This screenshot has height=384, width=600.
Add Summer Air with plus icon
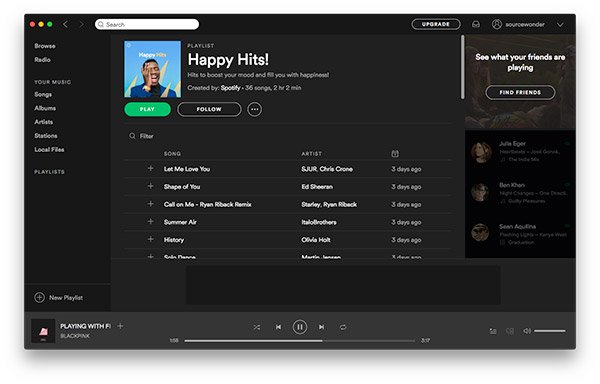[x=150, y=222]
